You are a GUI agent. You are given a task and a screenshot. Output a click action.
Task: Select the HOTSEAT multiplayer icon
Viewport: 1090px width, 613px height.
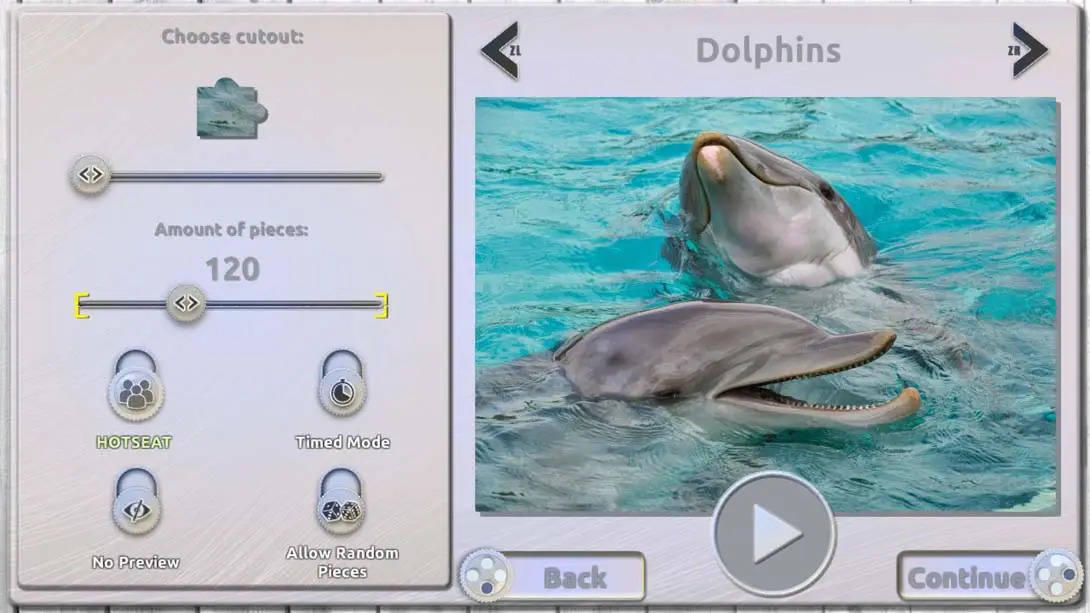(x=135, y=392)
